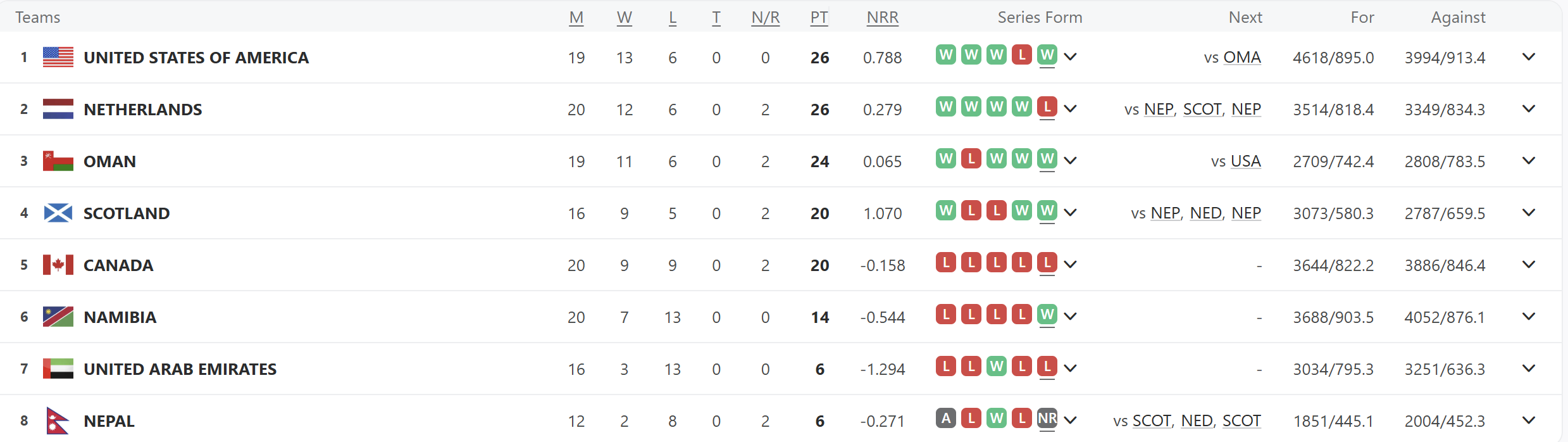Click the Netherlands flag icon
This screenshot has height=442, width=1568.
click(x=58, y=109)
